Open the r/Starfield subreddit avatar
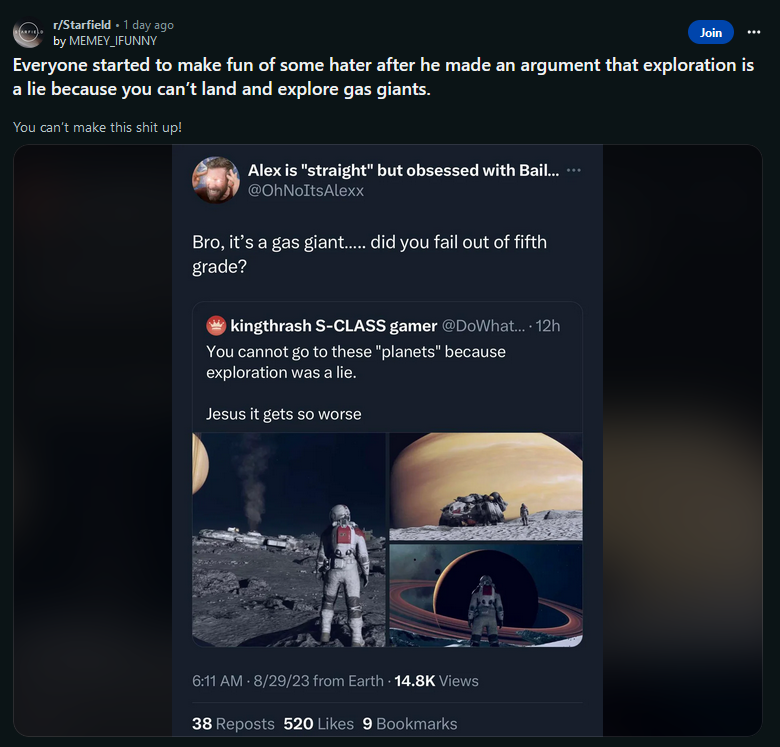The width and height of the screenshot is (780, 747). point(27,33)
